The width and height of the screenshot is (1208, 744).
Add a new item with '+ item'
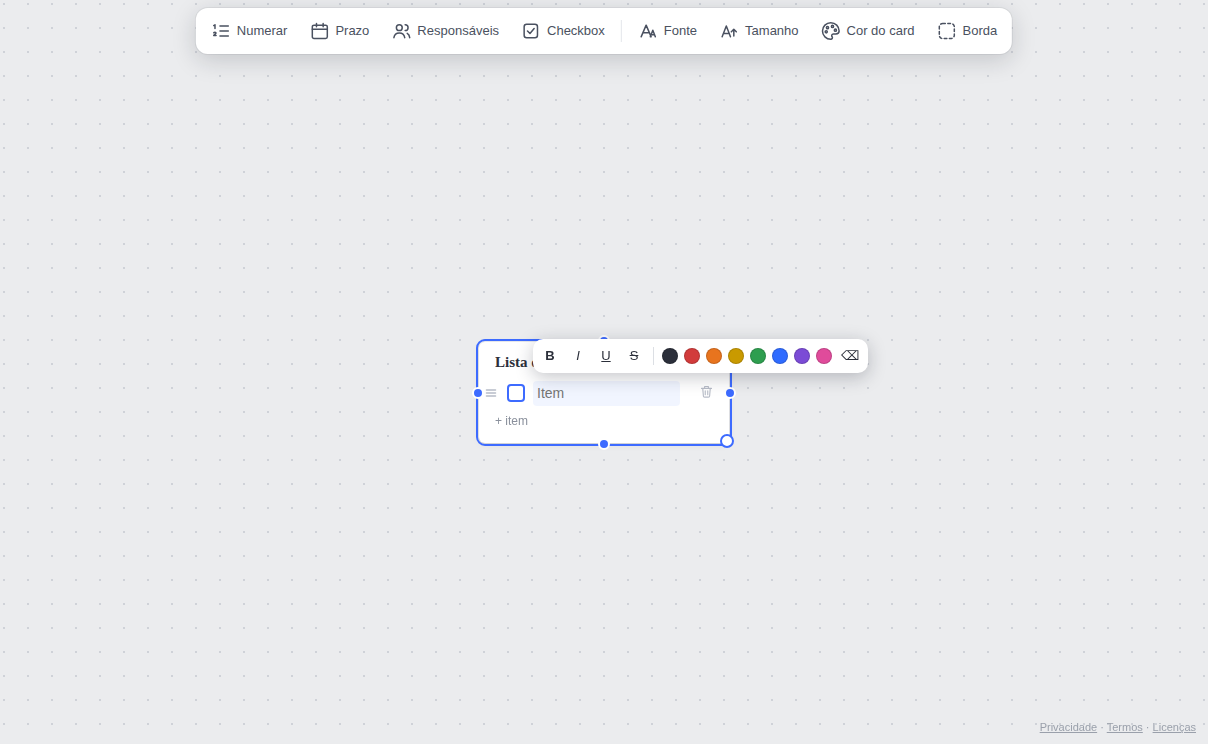pos(511,421)
